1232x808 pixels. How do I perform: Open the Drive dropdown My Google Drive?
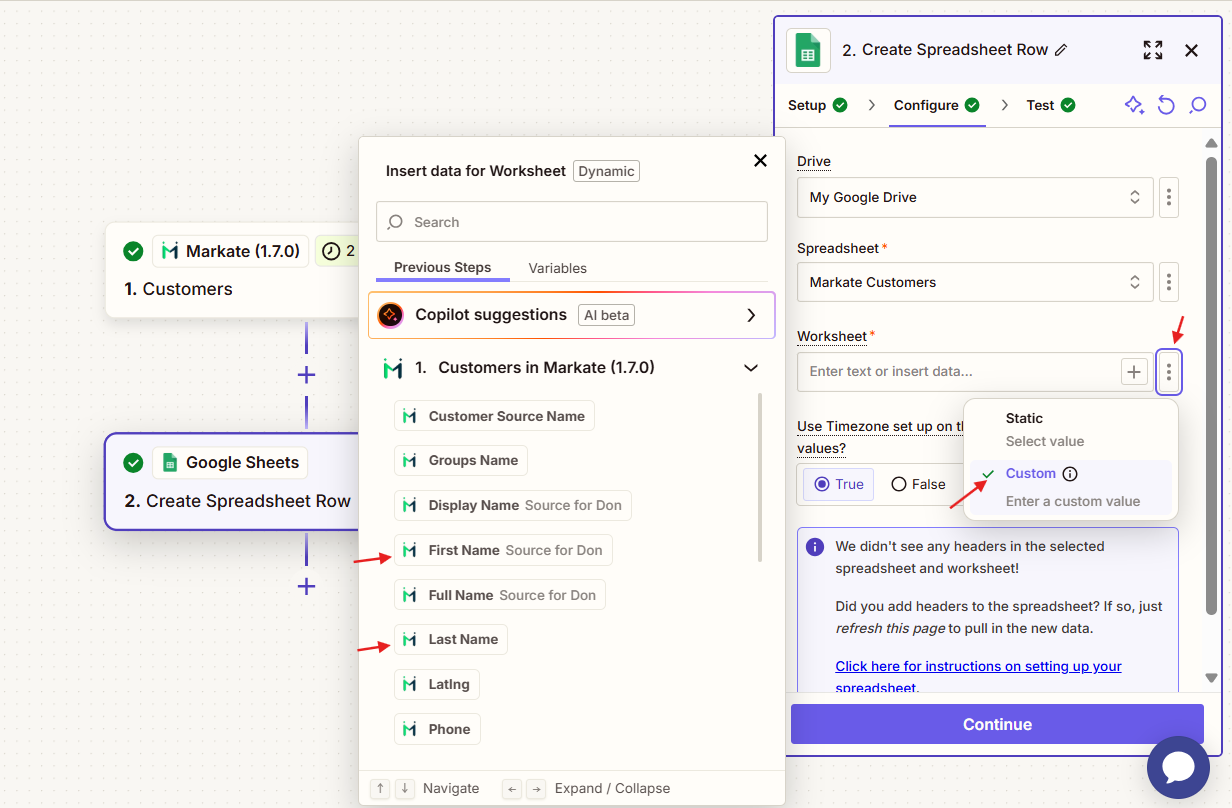pos(975,197)
